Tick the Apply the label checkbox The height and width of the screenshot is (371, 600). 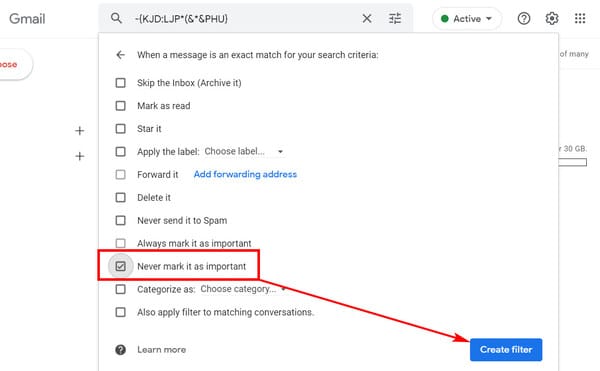[121, 151]
